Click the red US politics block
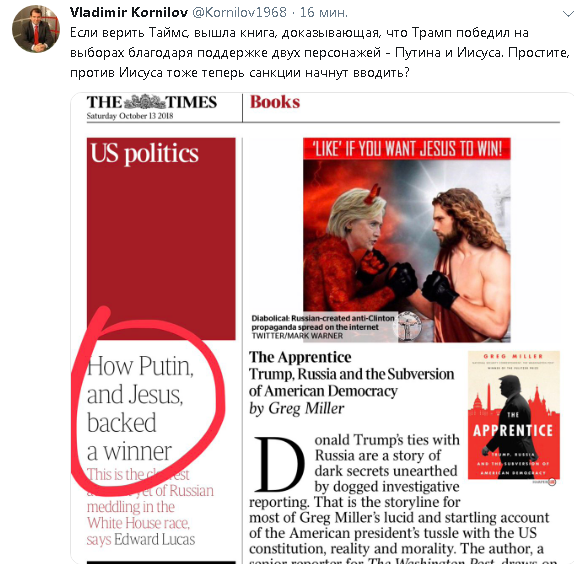 (x=161, y=239)
